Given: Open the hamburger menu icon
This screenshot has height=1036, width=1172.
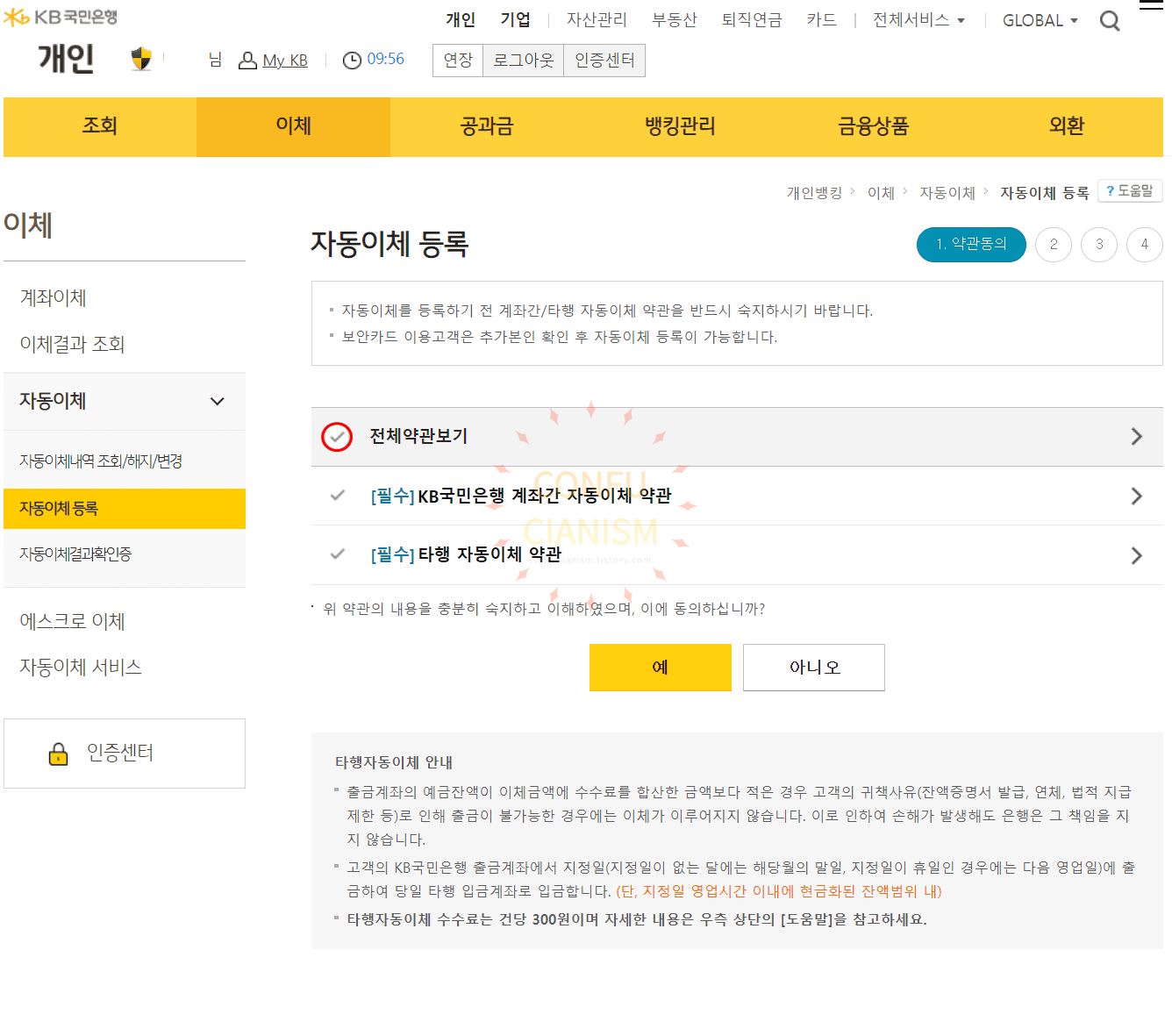Looking at the screenshot, I should [1150, 5].
